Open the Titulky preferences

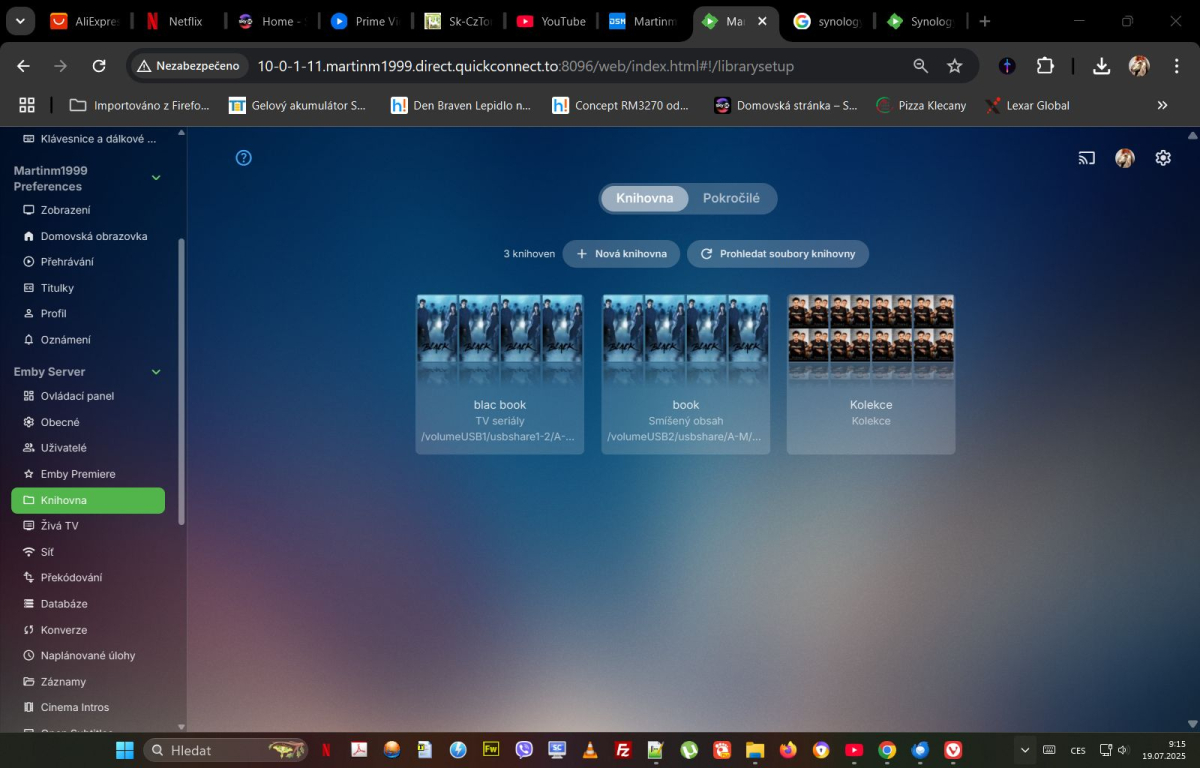tap(55, 287)
